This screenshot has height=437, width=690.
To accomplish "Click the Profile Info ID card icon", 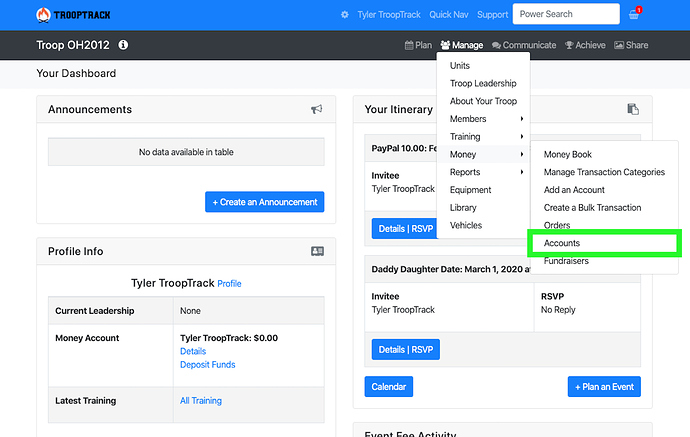I will 317,251.
